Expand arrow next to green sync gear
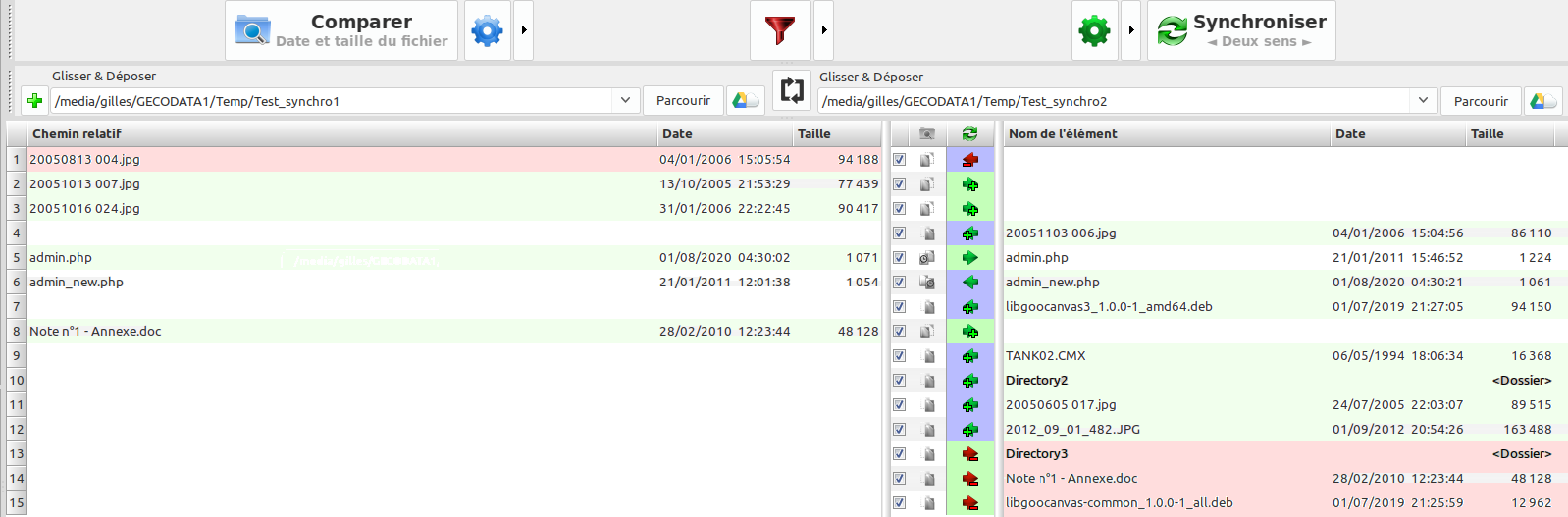The width and height of the screenshot is (1568, 517). (x=1131, y=30)
